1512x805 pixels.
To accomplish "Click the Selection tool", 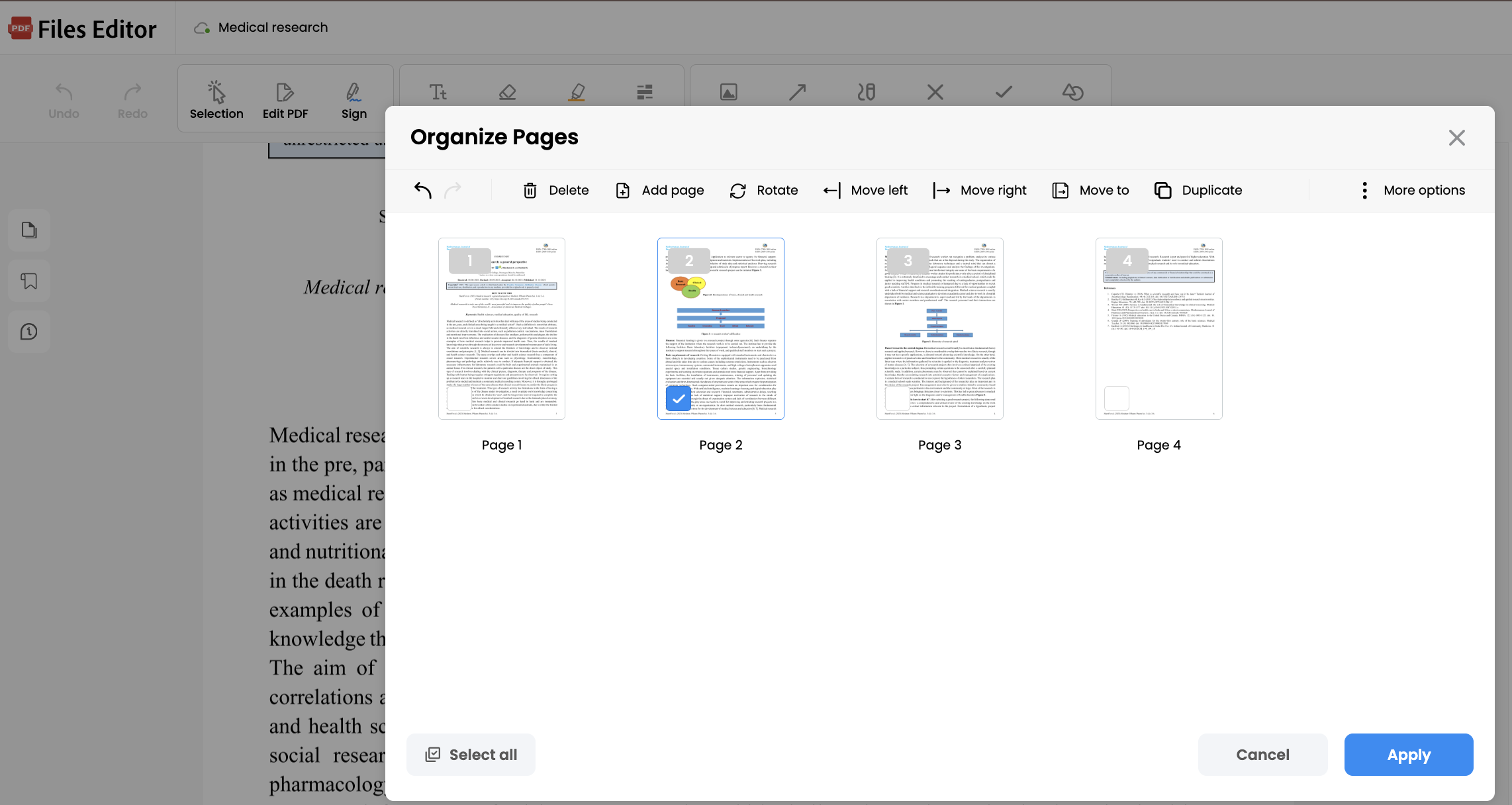I will click(216, 100).
